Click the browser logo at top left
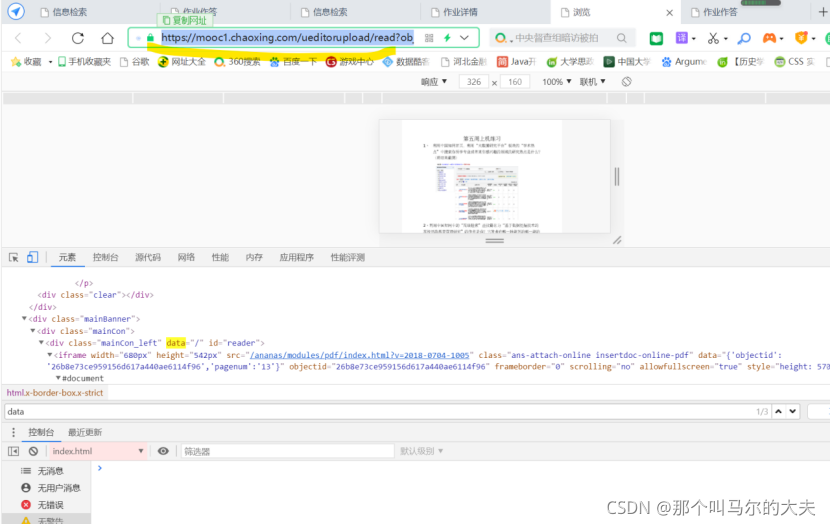The height and width of the screenshot is (525, 831). click(x=16, y=11)
